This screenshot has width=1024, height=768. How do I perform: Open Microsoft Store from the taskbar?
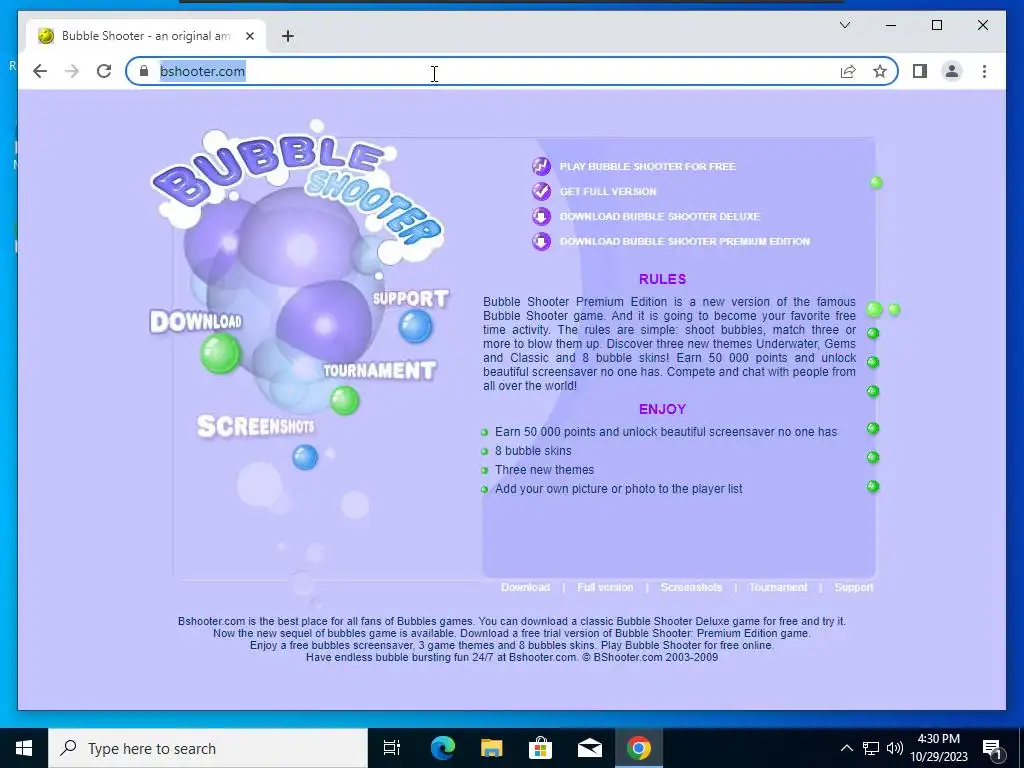point(540,748)
